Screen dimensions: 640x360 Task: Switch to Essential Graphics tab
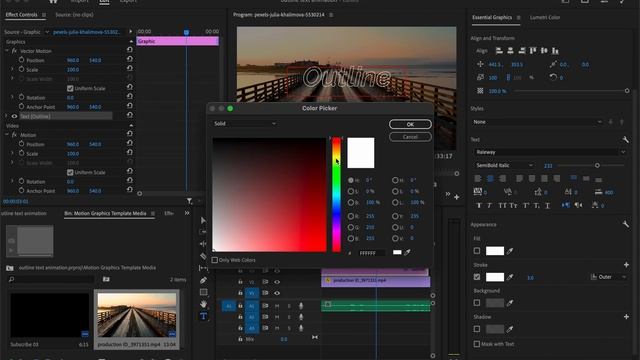pos(491,18)
